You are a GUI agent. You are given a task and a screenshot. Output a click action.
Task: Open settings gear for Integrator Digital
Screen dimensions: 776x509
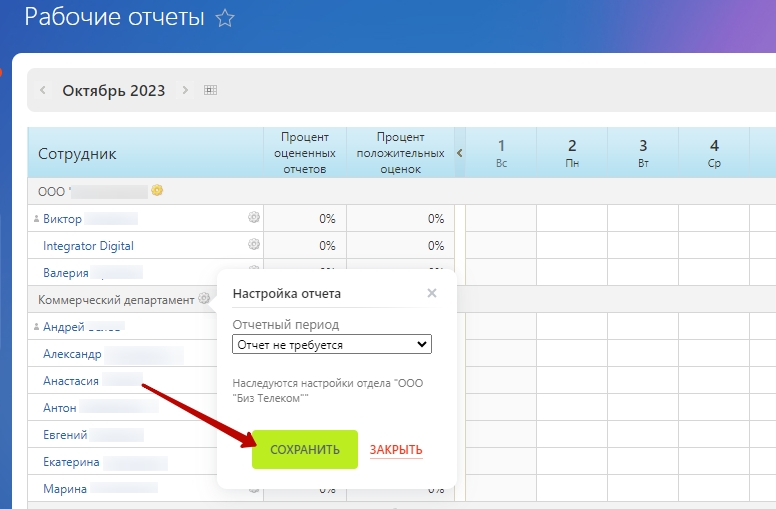(x=254, y=245)
